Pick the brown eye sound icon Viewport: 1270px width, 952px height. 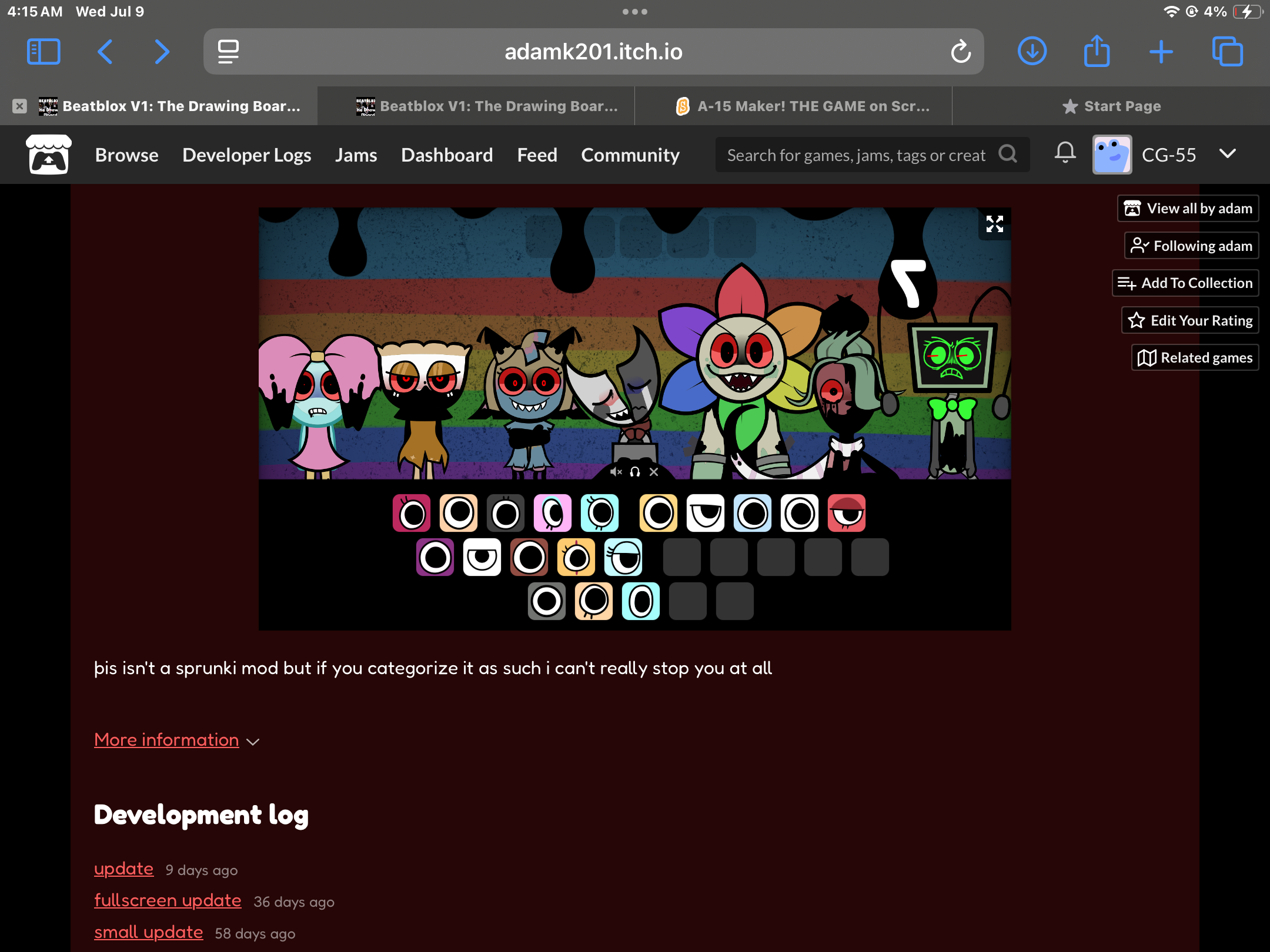[529, 557]
